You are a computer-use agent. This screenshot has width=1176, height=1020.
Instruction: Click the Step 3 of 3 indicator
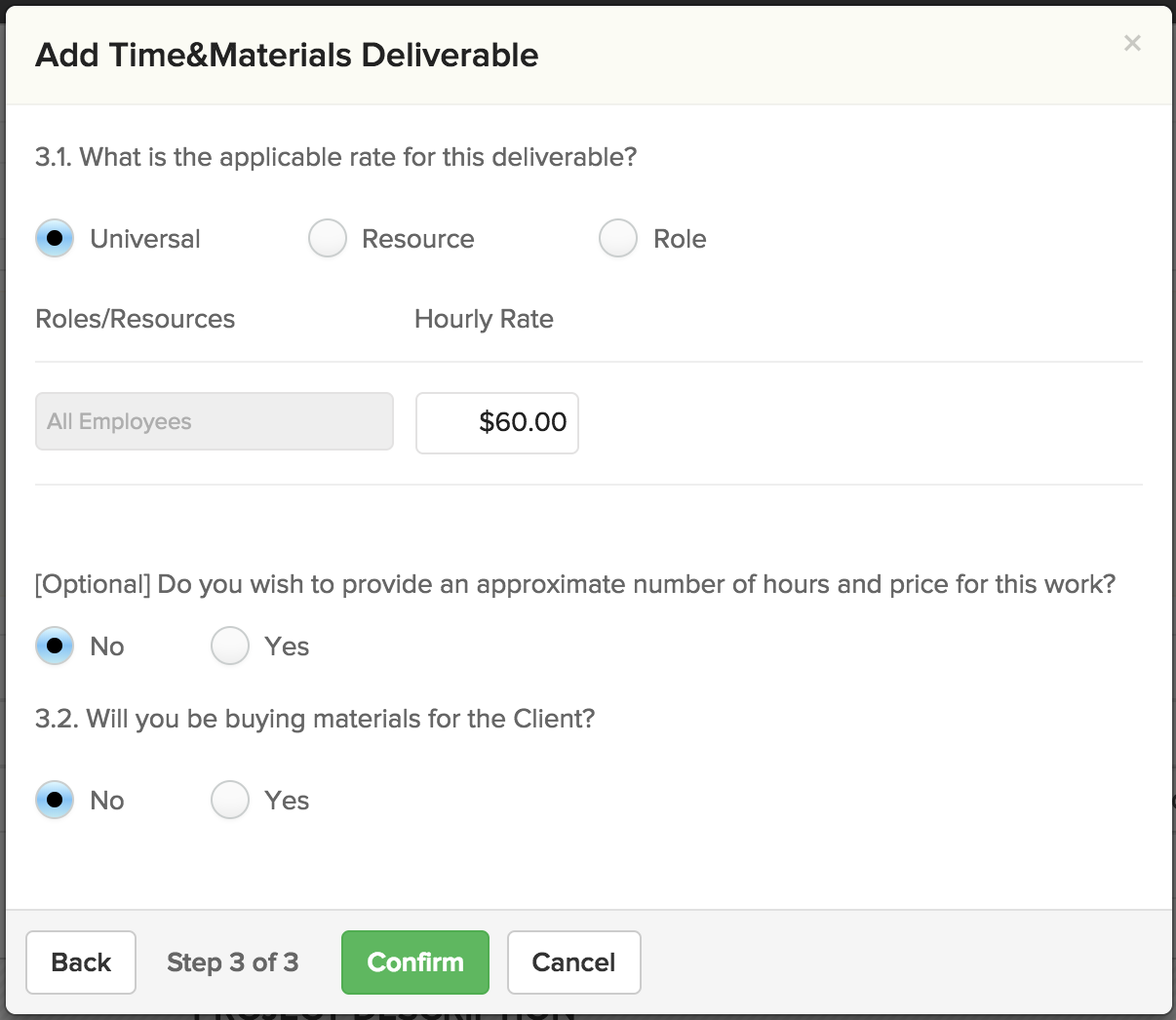[233, 962]
